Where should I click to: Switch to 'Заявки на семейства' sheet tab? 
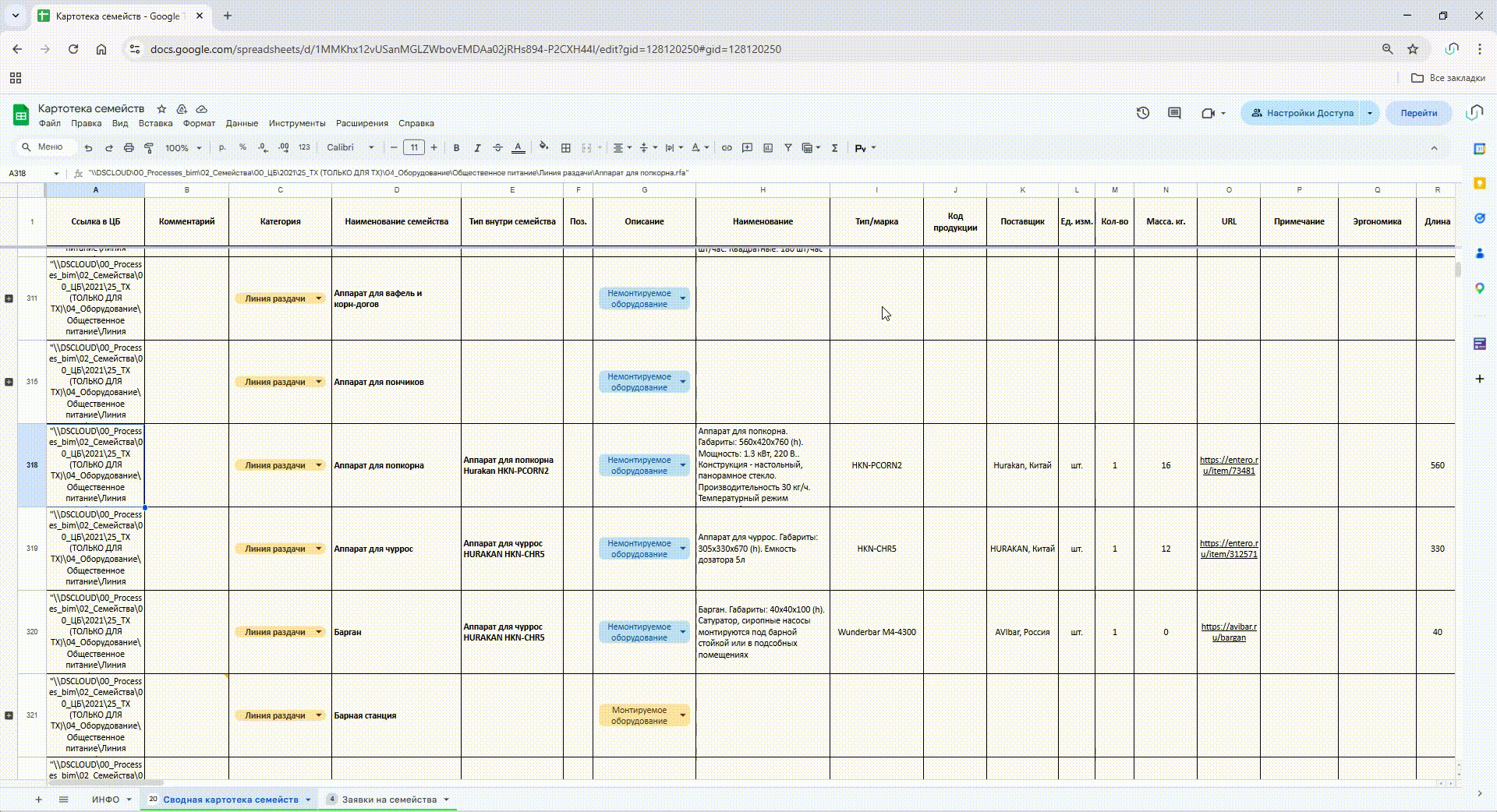[x=388, y=800]
